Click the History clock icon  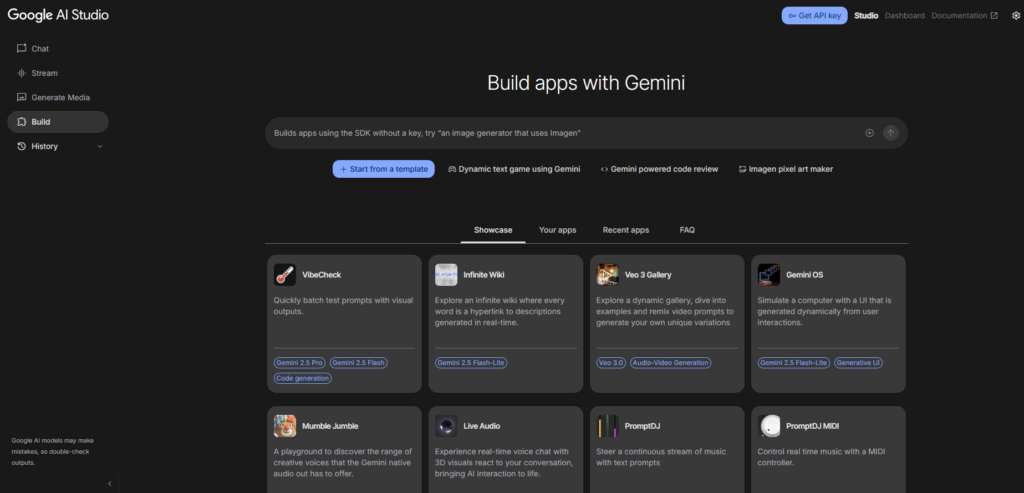pos(22,146)
